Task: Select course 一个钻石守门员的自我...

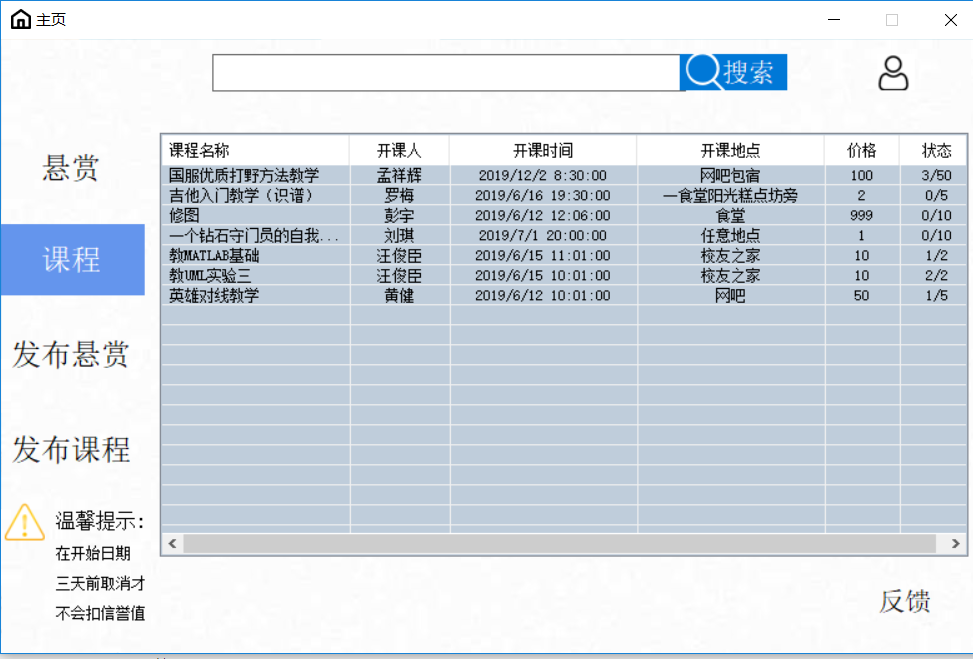Action: point(254,236)
